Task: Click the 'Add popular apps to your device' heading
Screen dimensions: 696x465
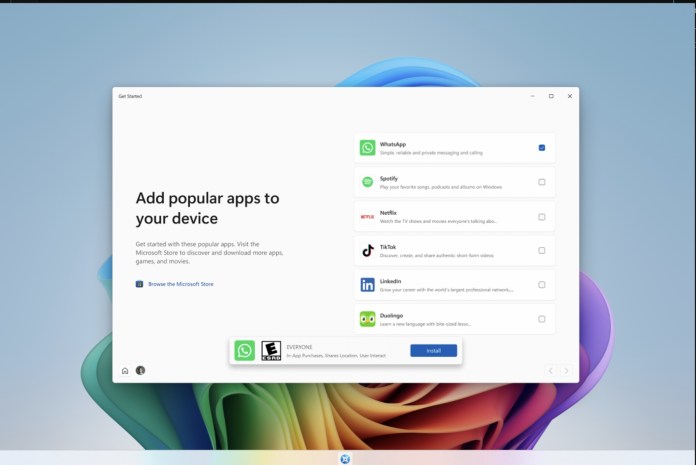Action: click(207, 208)
